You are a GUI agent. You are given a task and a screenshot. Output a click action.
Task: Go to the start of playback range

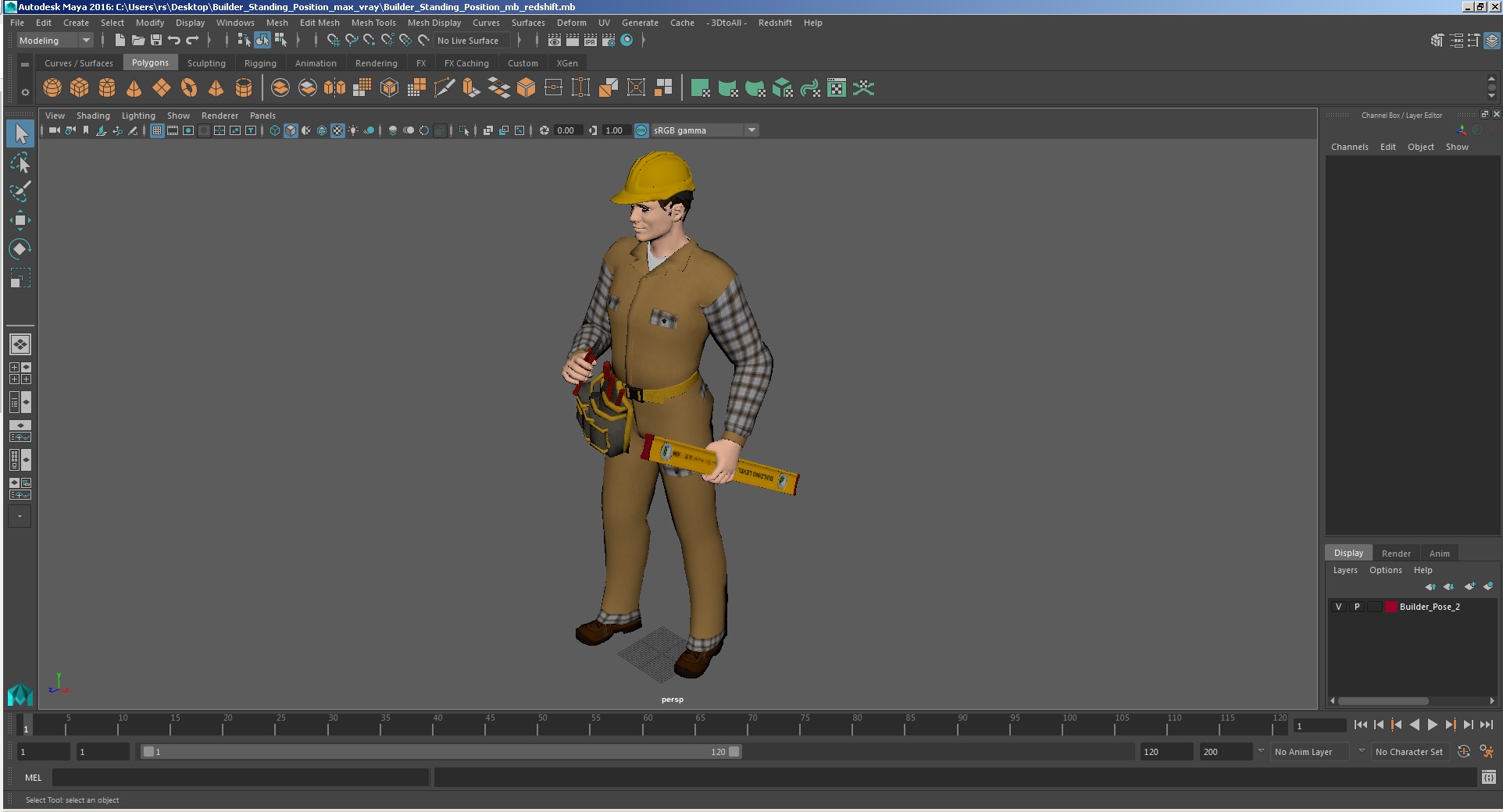pyautogui.click(x=1360, y=725)
